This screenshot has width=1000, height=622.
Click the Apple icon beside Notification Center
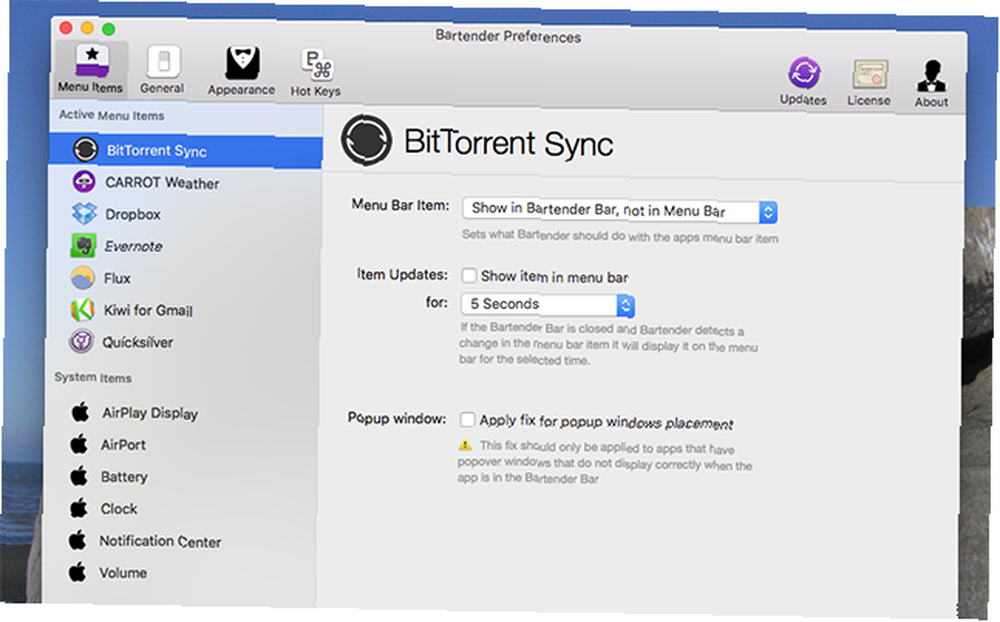click(x=78, y=540)
